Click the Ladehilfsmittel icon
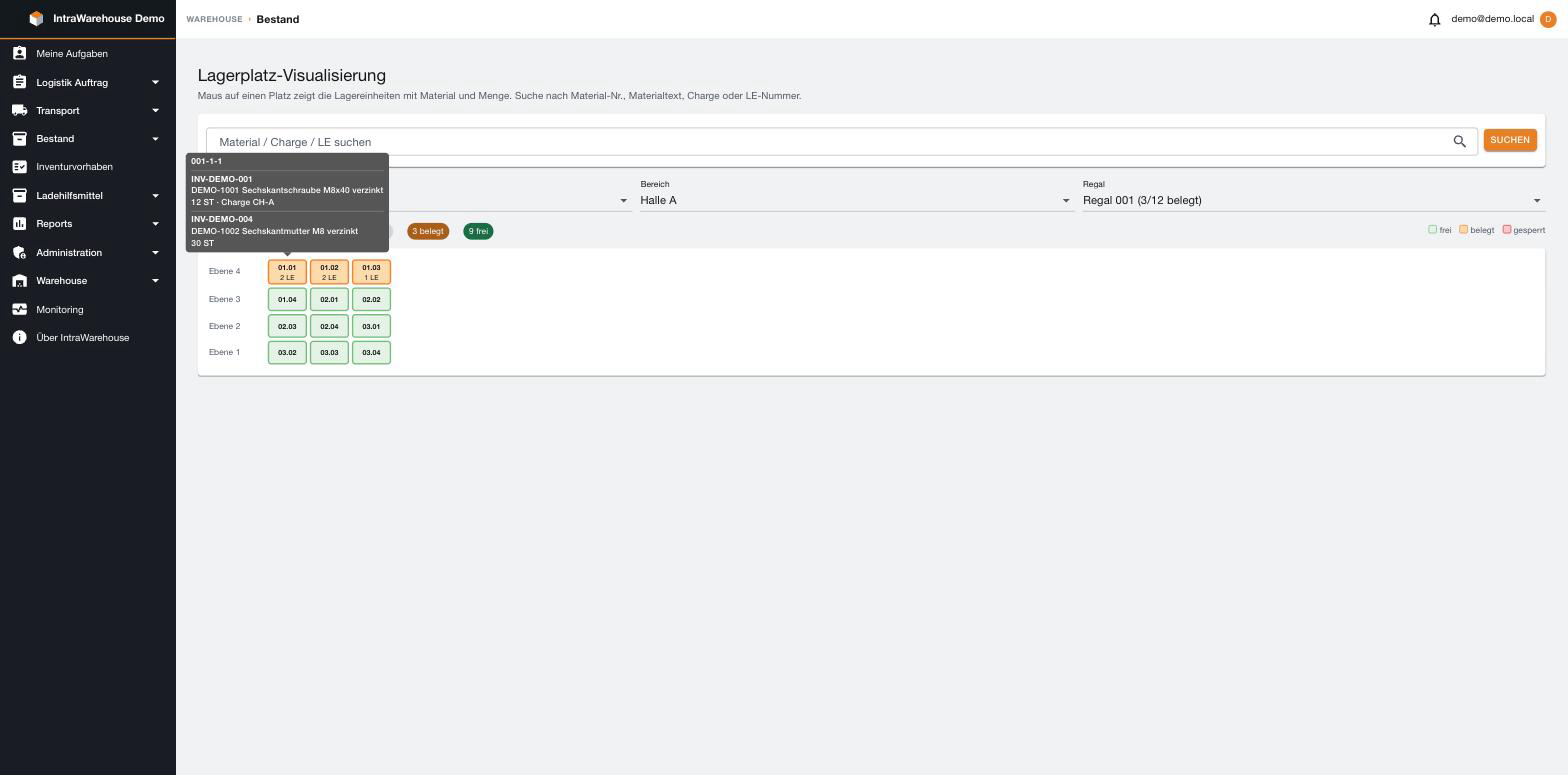Screen dimensions: 1568x775 [19, 196]
